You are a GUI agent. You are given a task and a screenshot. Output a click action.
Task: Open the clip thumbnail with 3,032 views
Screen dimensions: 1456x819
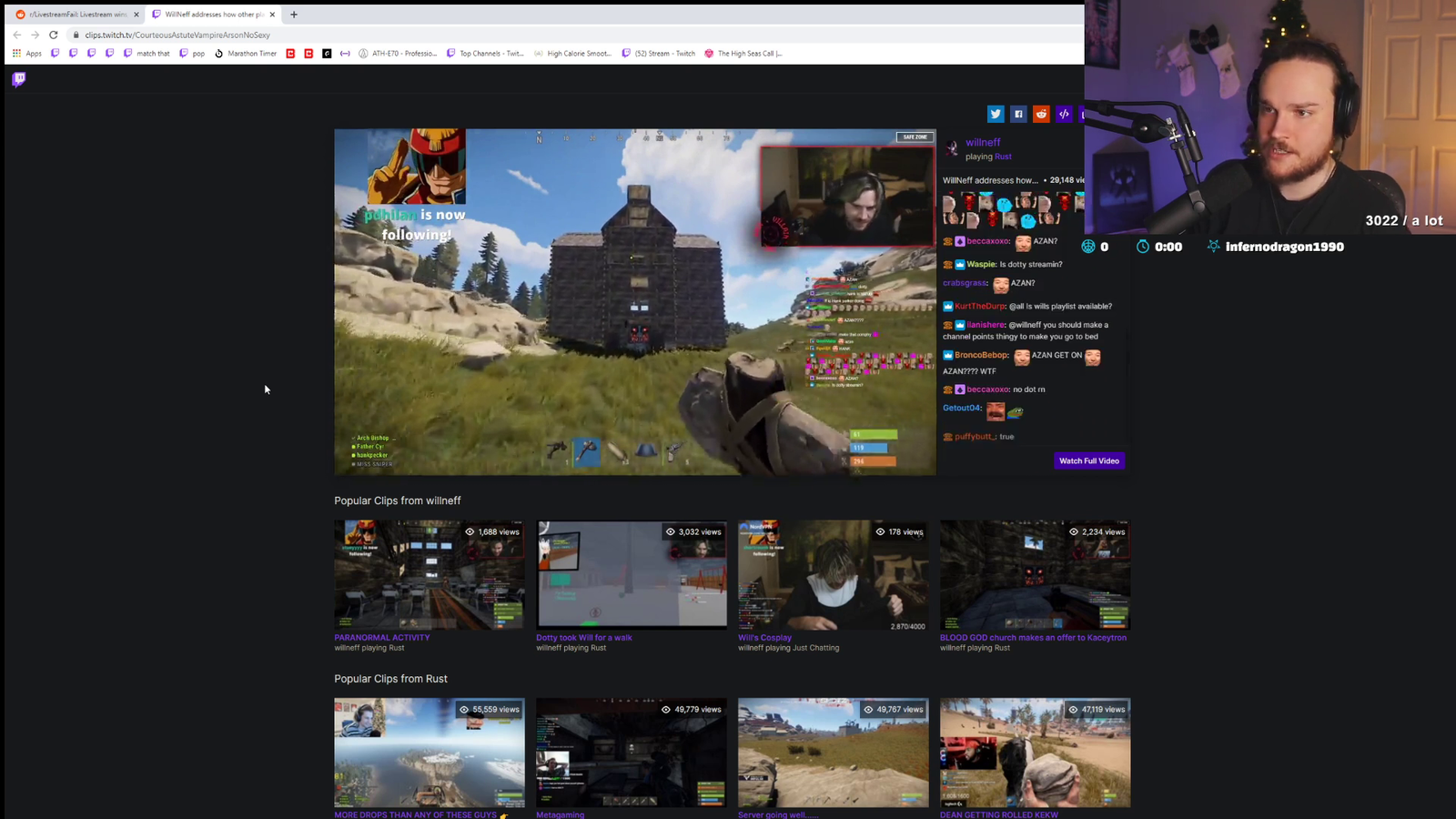(x=632, y=575)
